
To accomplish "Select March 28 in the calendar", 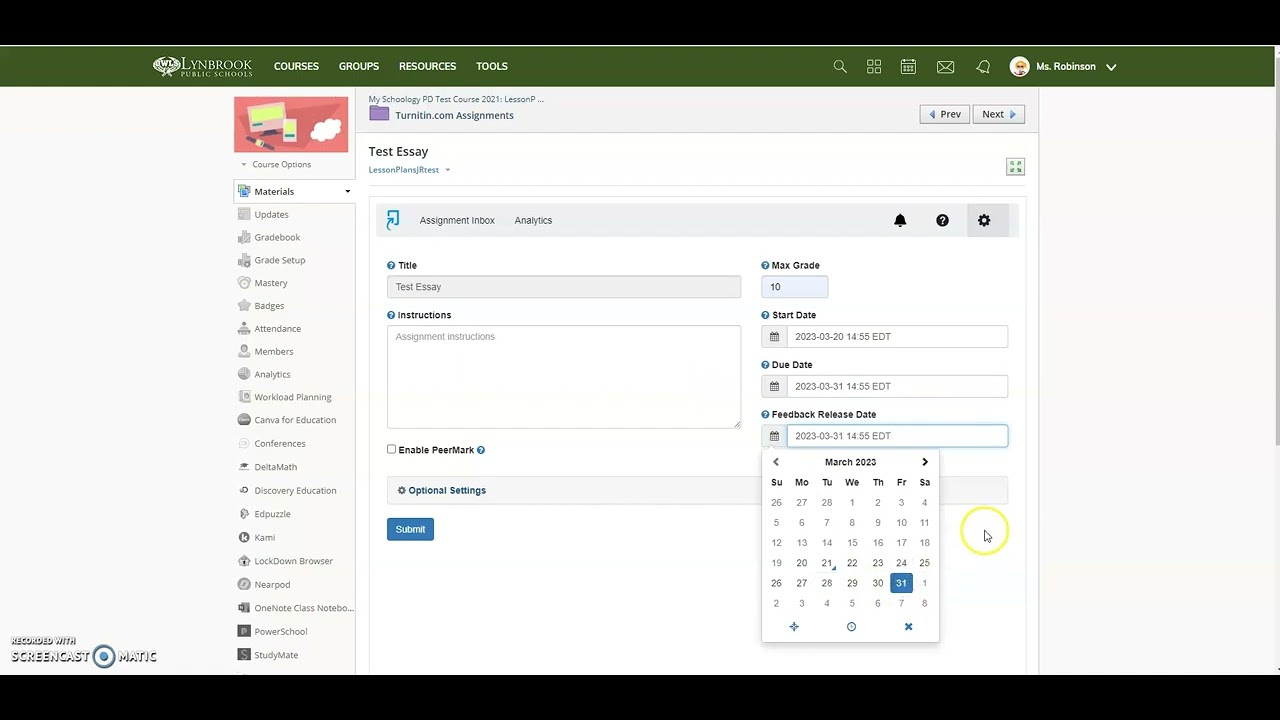I will tap(827, 583).
